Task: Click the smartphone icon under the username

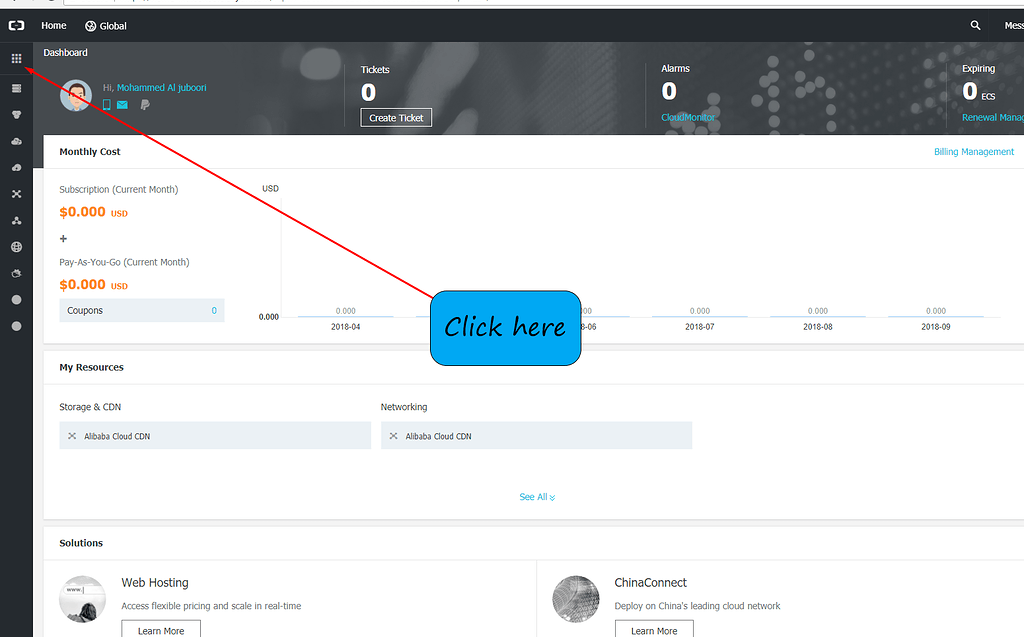Action: point(106,104)
